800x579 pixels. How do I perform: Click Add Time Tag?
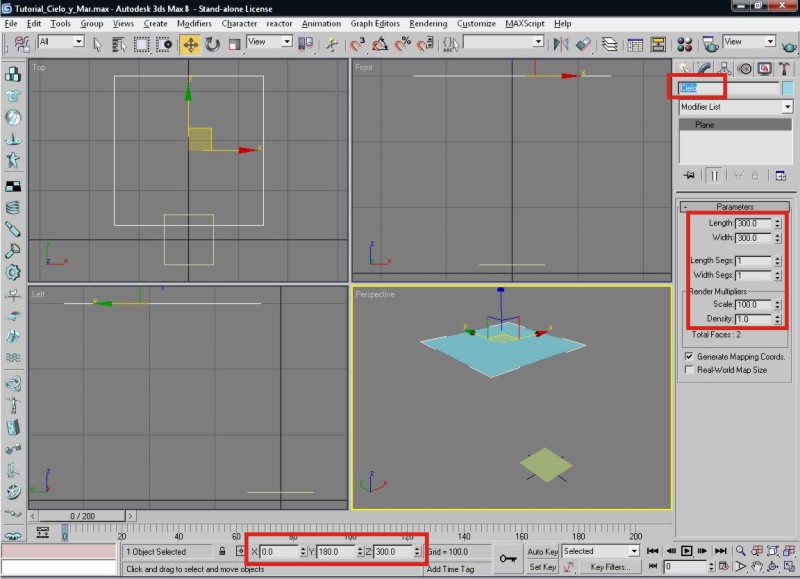tap(451, 569)
